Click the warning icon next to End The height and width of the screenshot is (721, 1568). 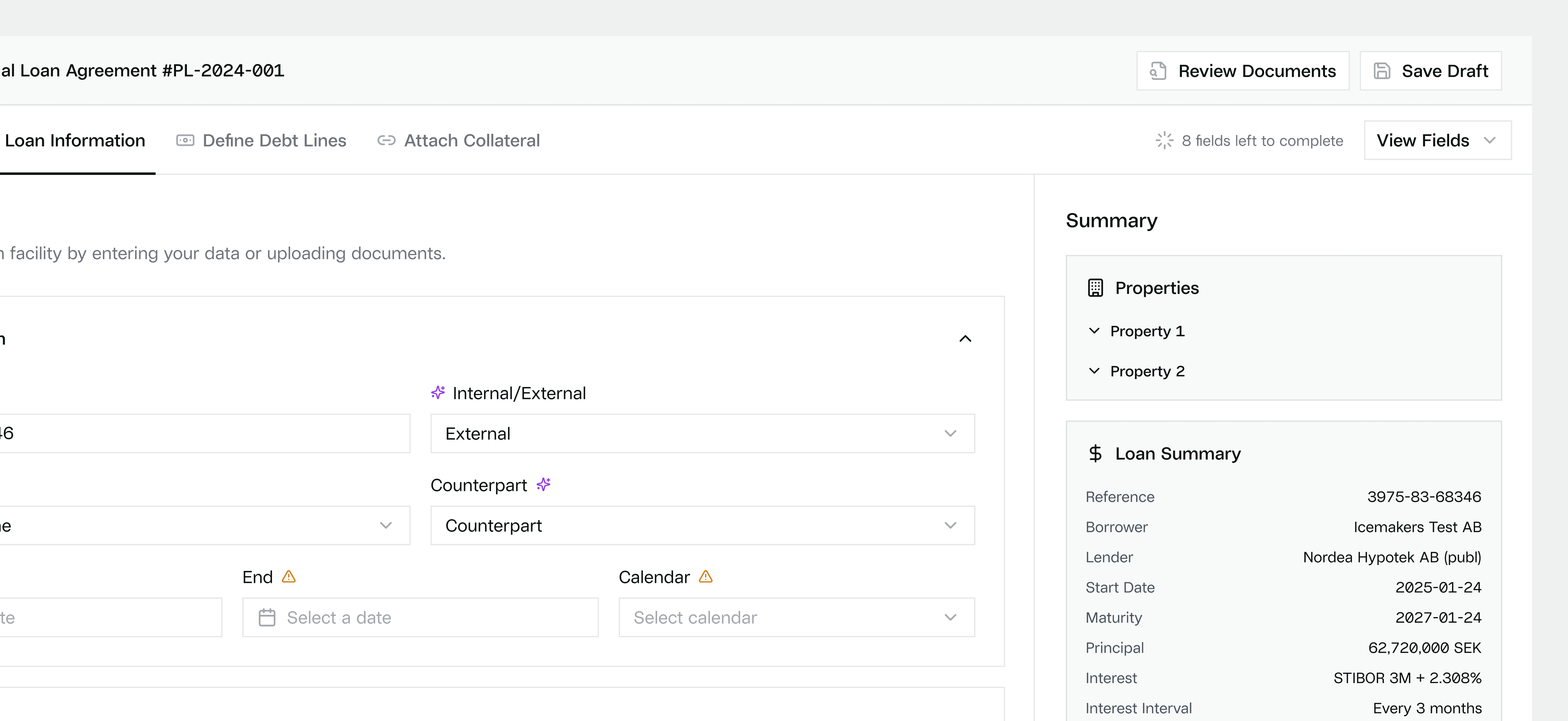289,577
